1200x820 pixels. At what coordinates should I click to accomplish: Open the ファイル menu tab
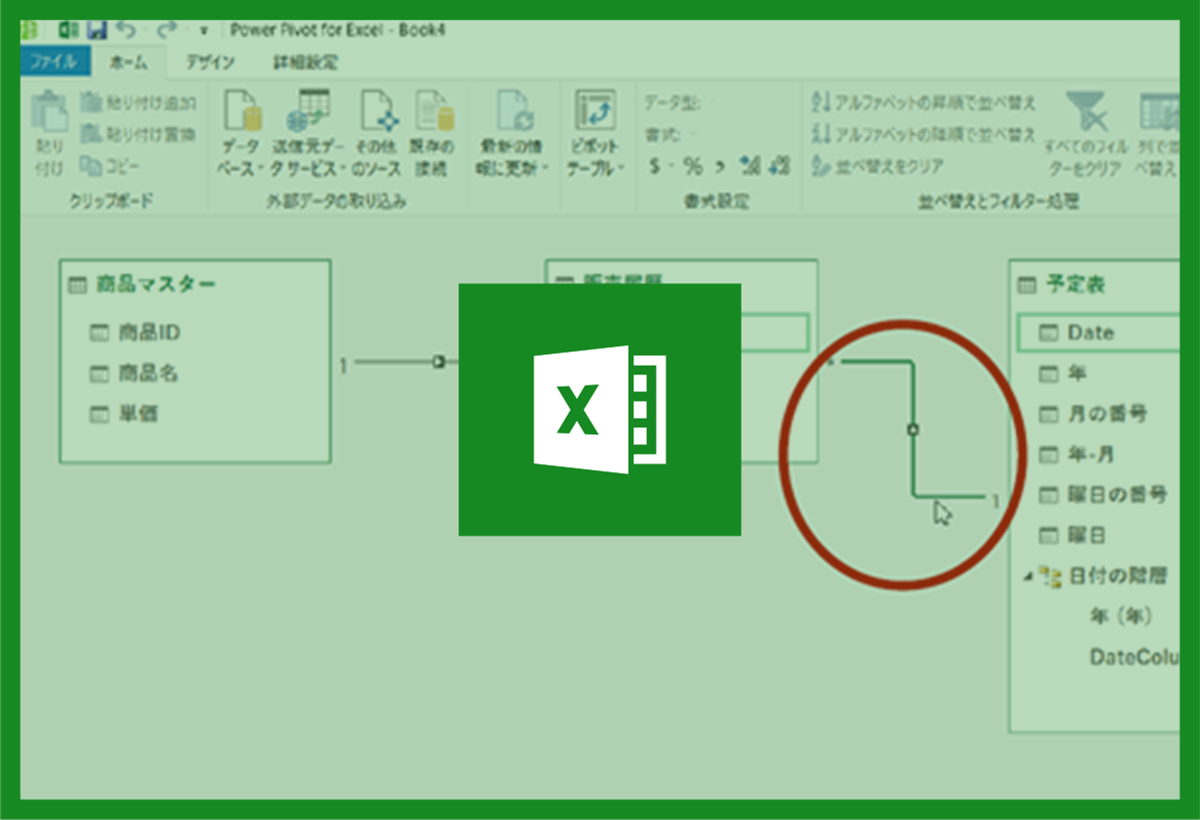(54, 62)
